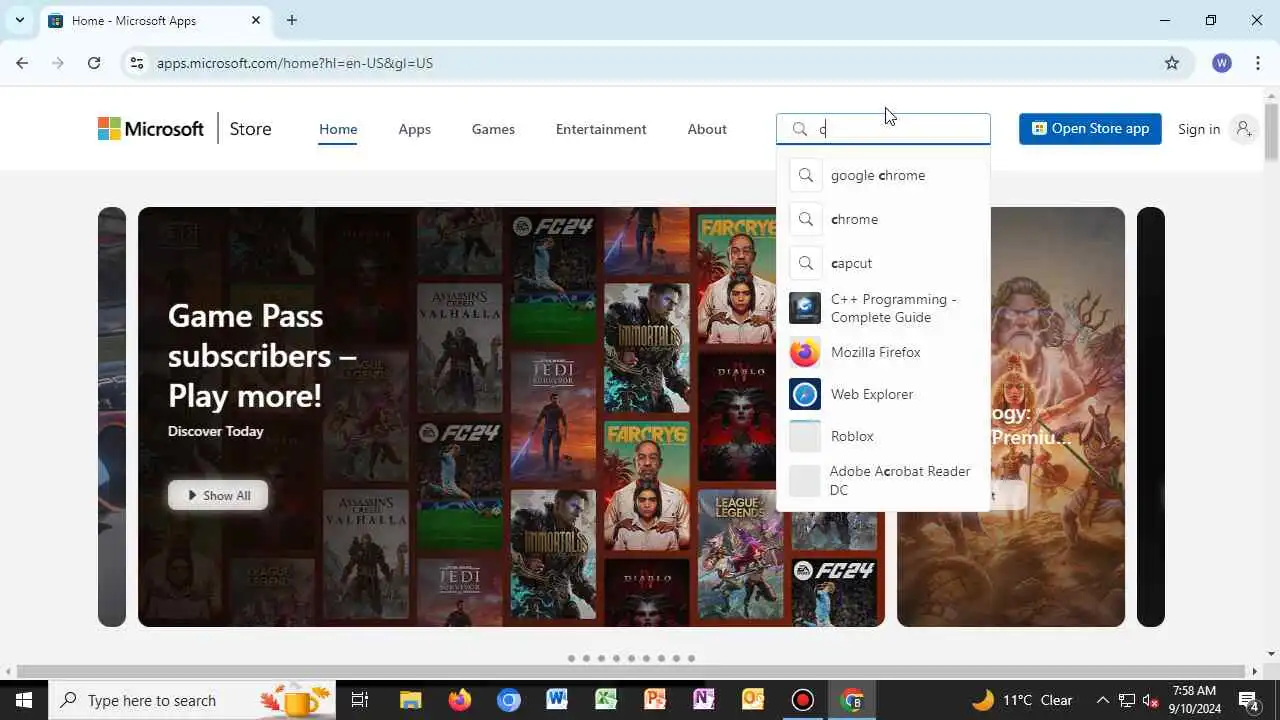The height and width of the screenshot is (720, 1280).
Task: Select the last carousel pagination dot
Action: point(691,658)
